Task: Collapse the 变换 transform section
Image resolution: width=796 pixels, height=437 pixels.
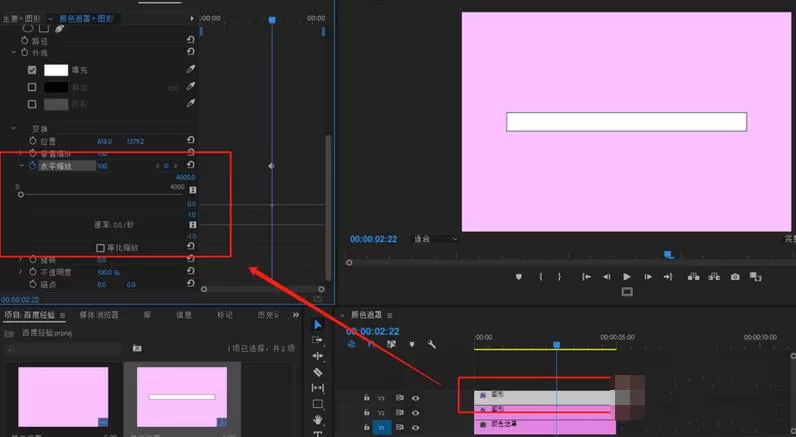Action: (x=14, y=128)
